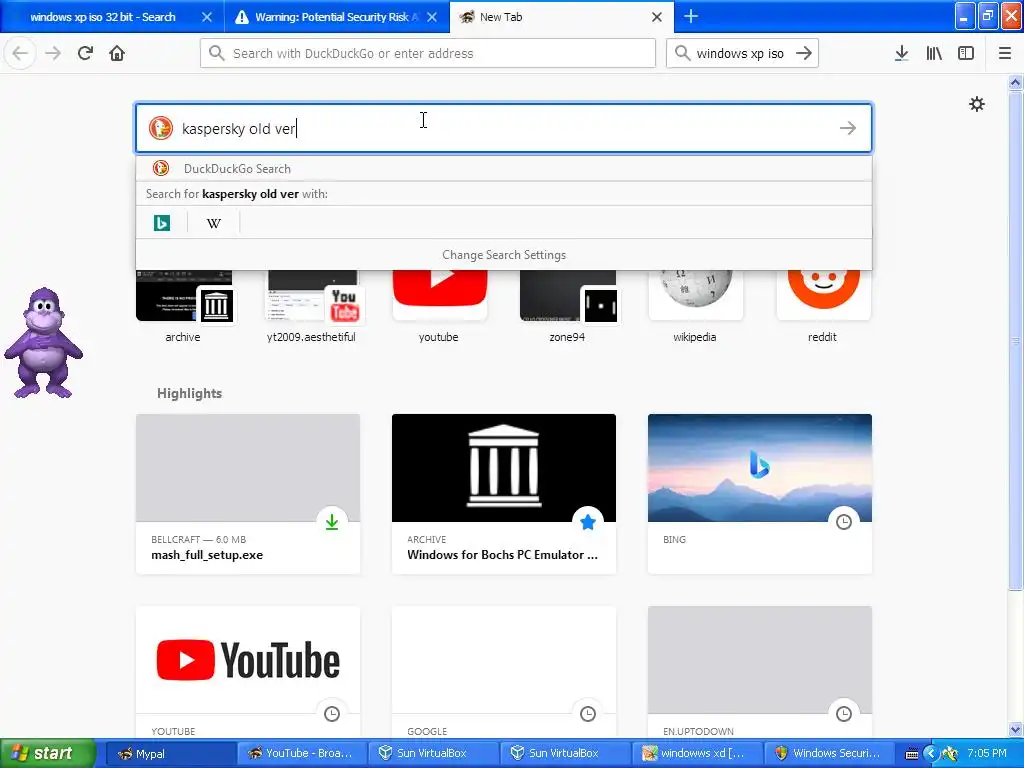Click green download badge on mash_full_setup card
1024x768 pixels.
coord(332,522)
